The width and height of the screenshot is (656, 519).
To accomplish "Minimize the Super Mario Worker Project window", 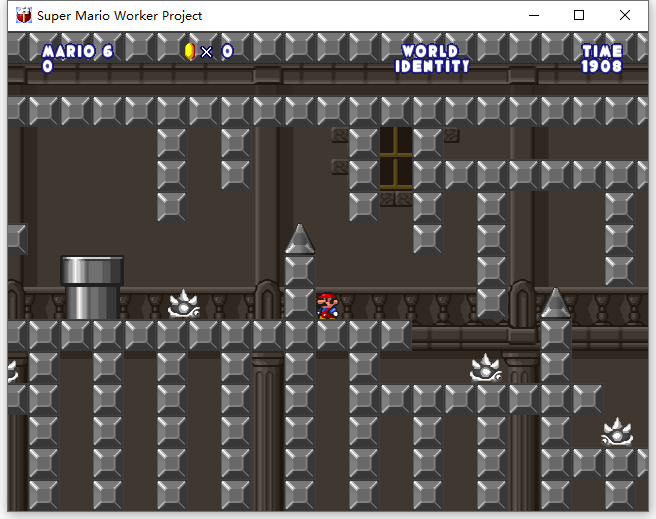I will (x=534, y=15).
